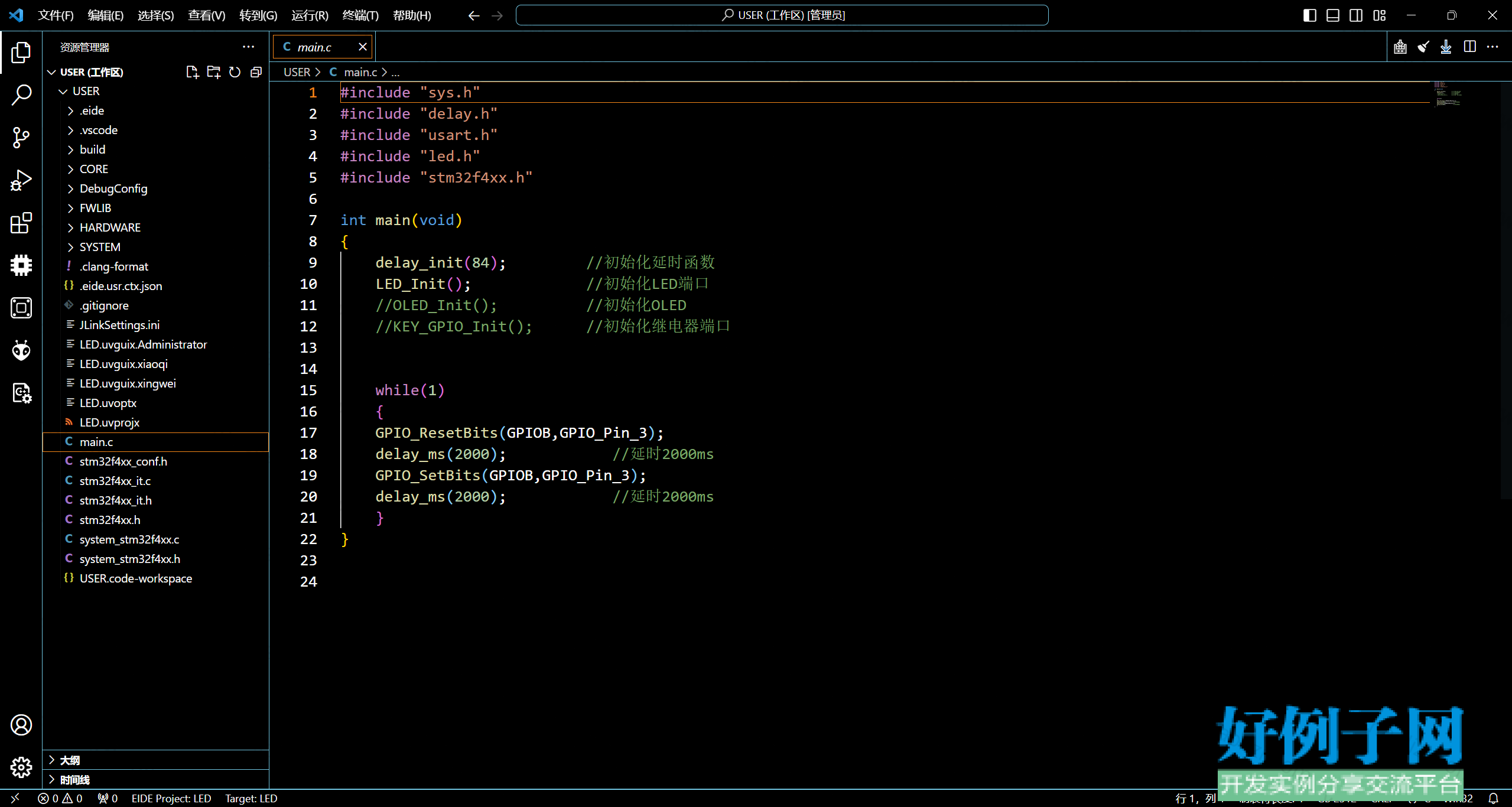Open the 查看(V) menu
Image resolution: width=1512 pixels, height=807 pixels.
coord(207,15)
